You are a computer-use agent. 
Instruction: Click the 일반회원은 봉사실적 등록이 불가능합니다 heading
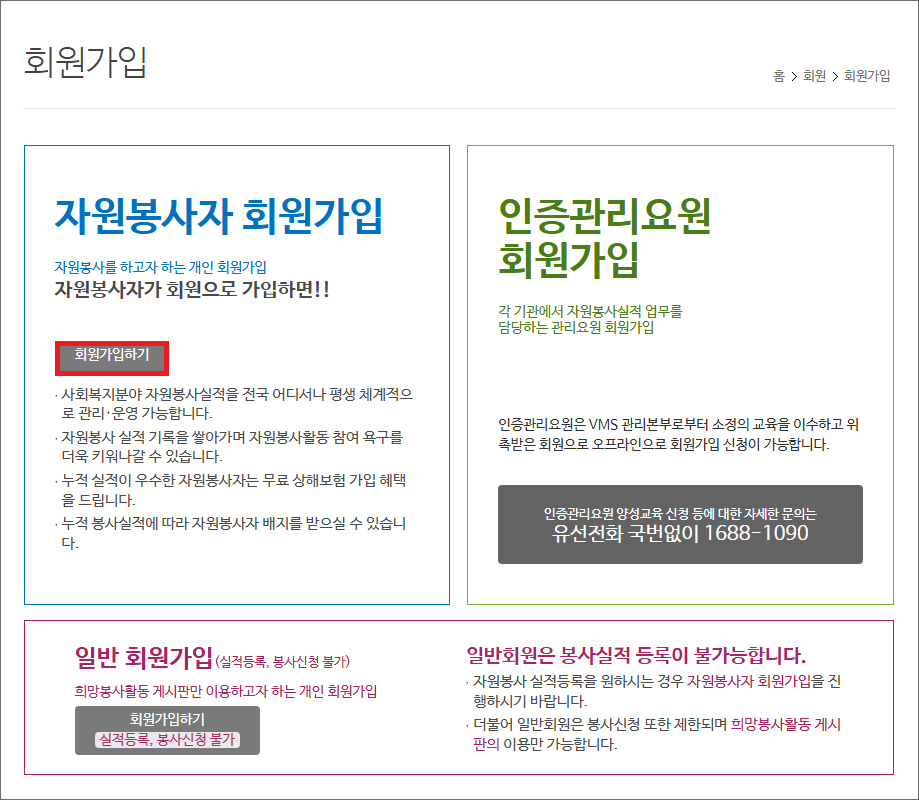[636, 655]
